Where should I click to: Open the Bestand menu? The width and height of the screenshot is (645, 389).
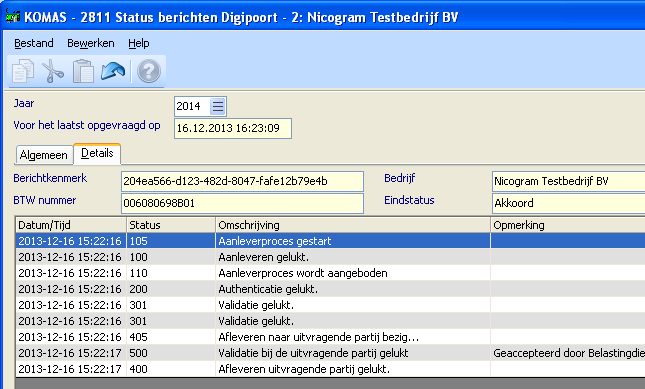click(34, 43)
